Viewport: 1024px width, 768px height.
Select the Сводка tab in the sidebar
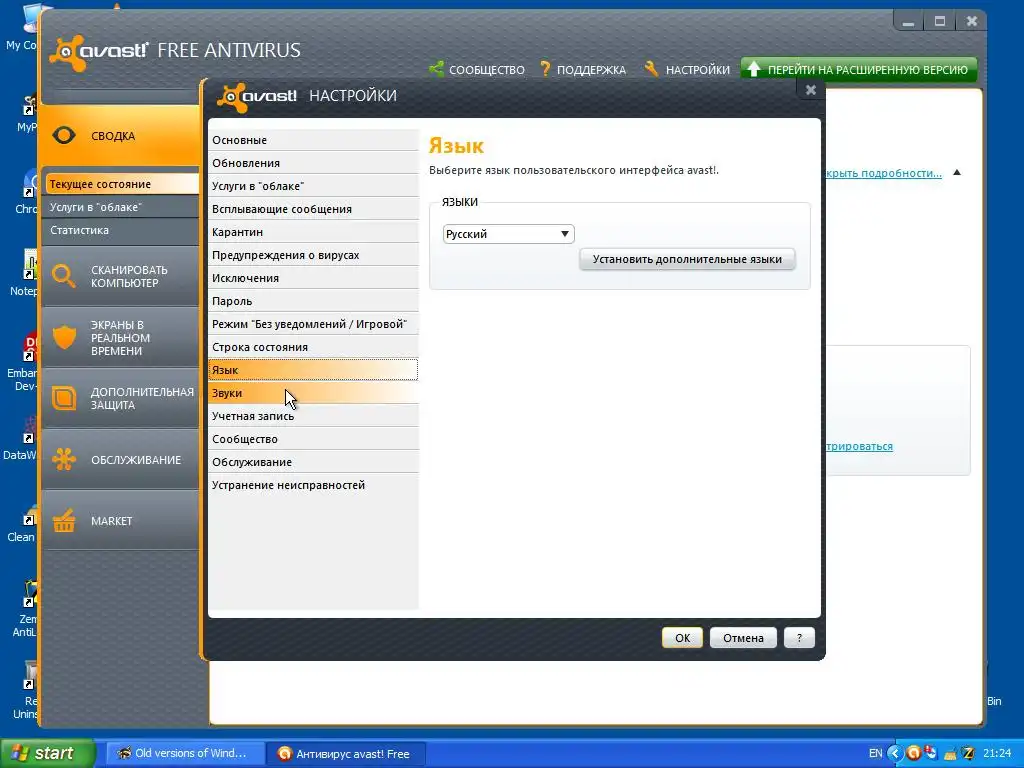pos(120,136)
